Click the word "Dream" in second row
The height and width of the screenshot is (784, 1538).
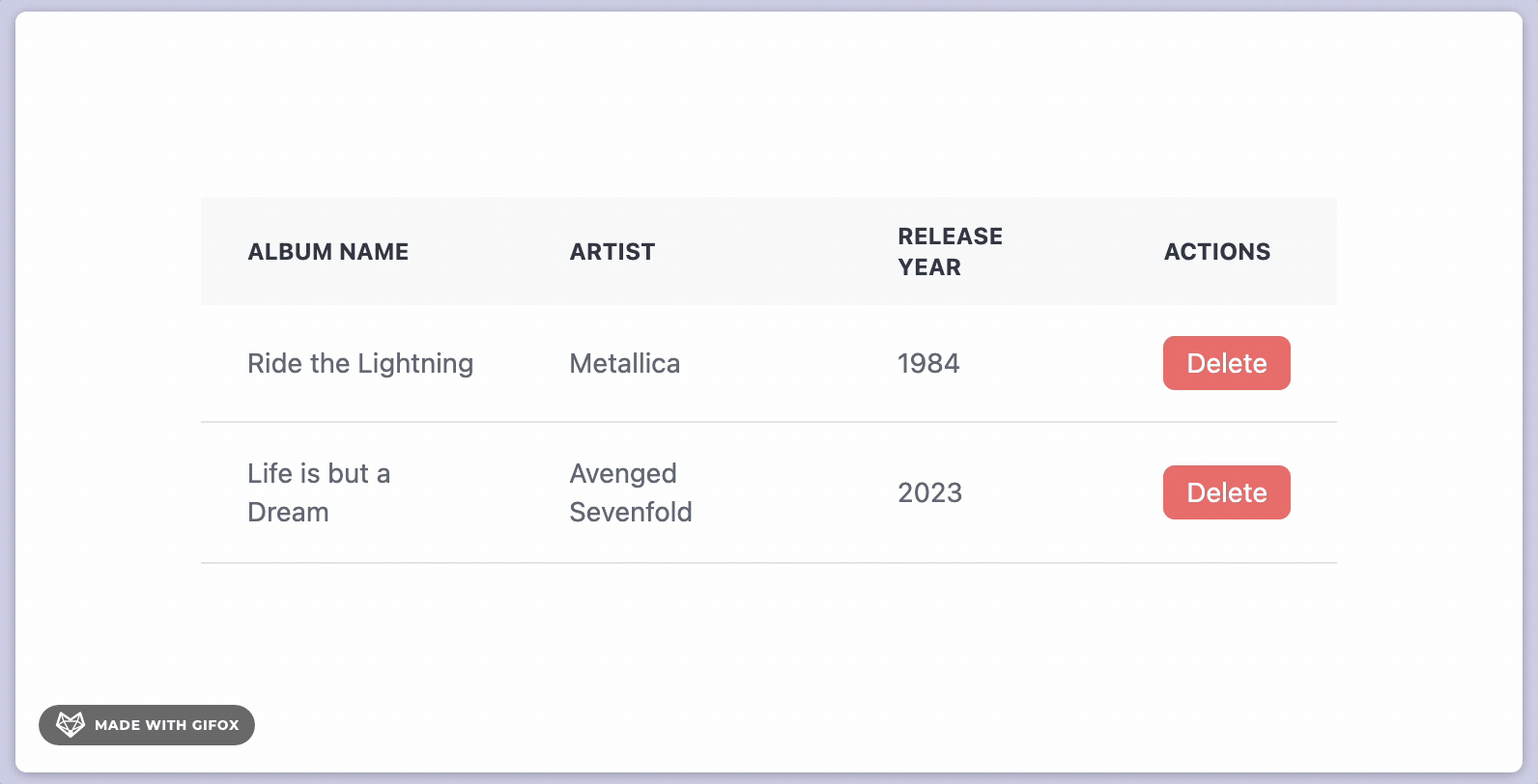pos(288,512)
